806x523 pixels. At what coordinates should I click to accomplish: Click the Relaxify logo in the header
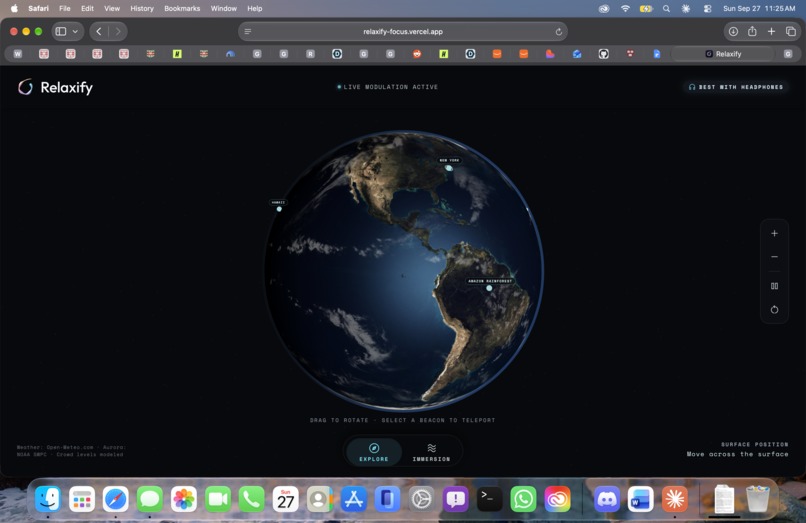56,87
